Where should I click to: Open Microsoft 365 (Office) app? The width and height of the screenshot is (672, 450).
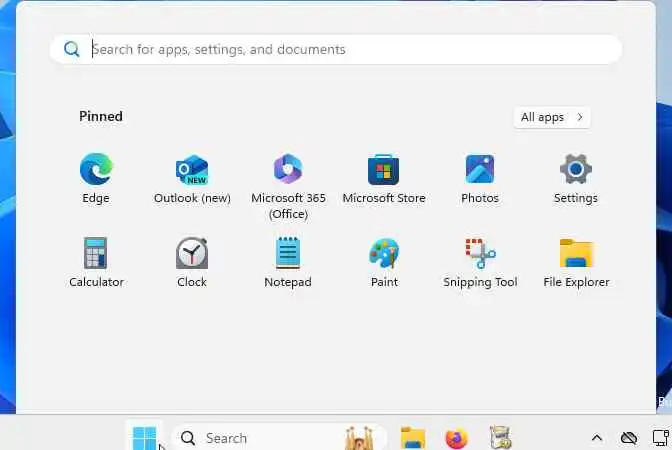tap(288, 186)
